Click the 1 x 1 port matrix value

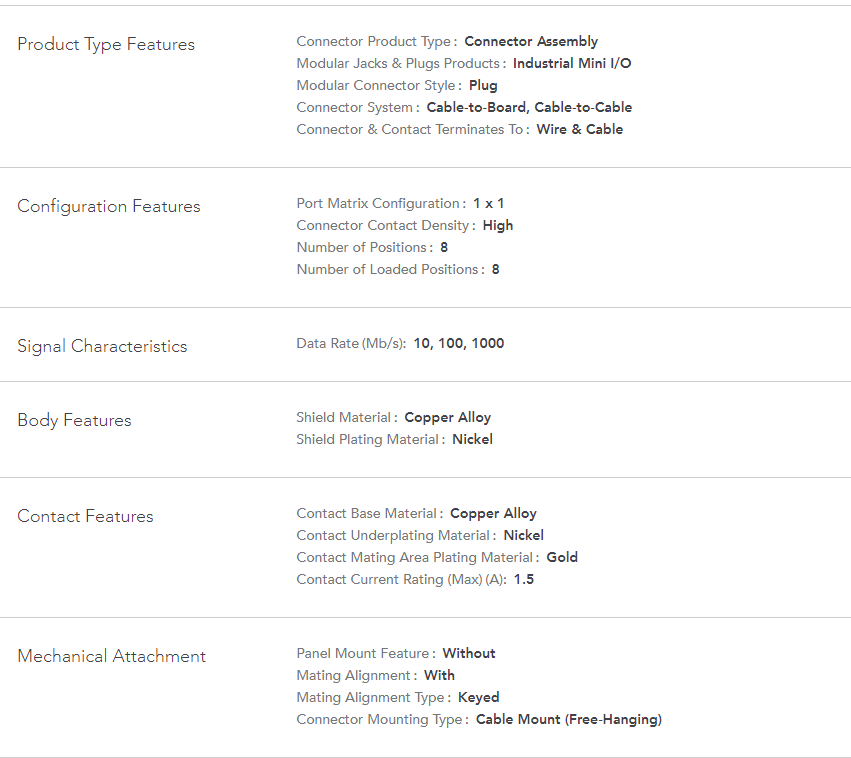pyautogui.click(x=488, y=204)
